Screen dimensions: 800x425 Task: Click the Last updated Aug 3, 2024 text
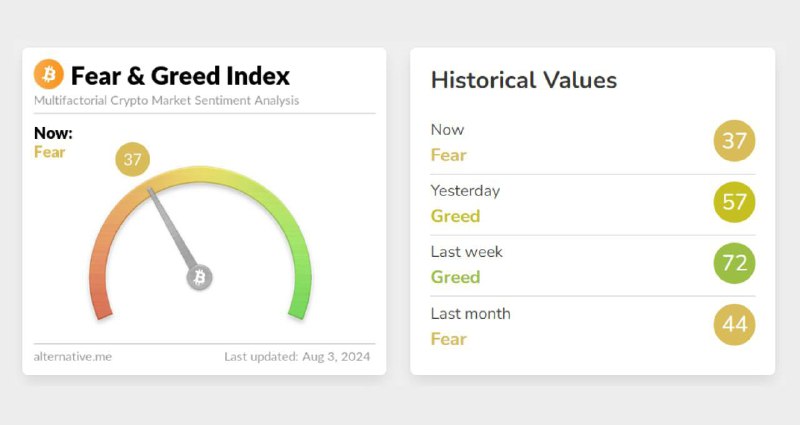pyautogui.click(x=299, y=356)
